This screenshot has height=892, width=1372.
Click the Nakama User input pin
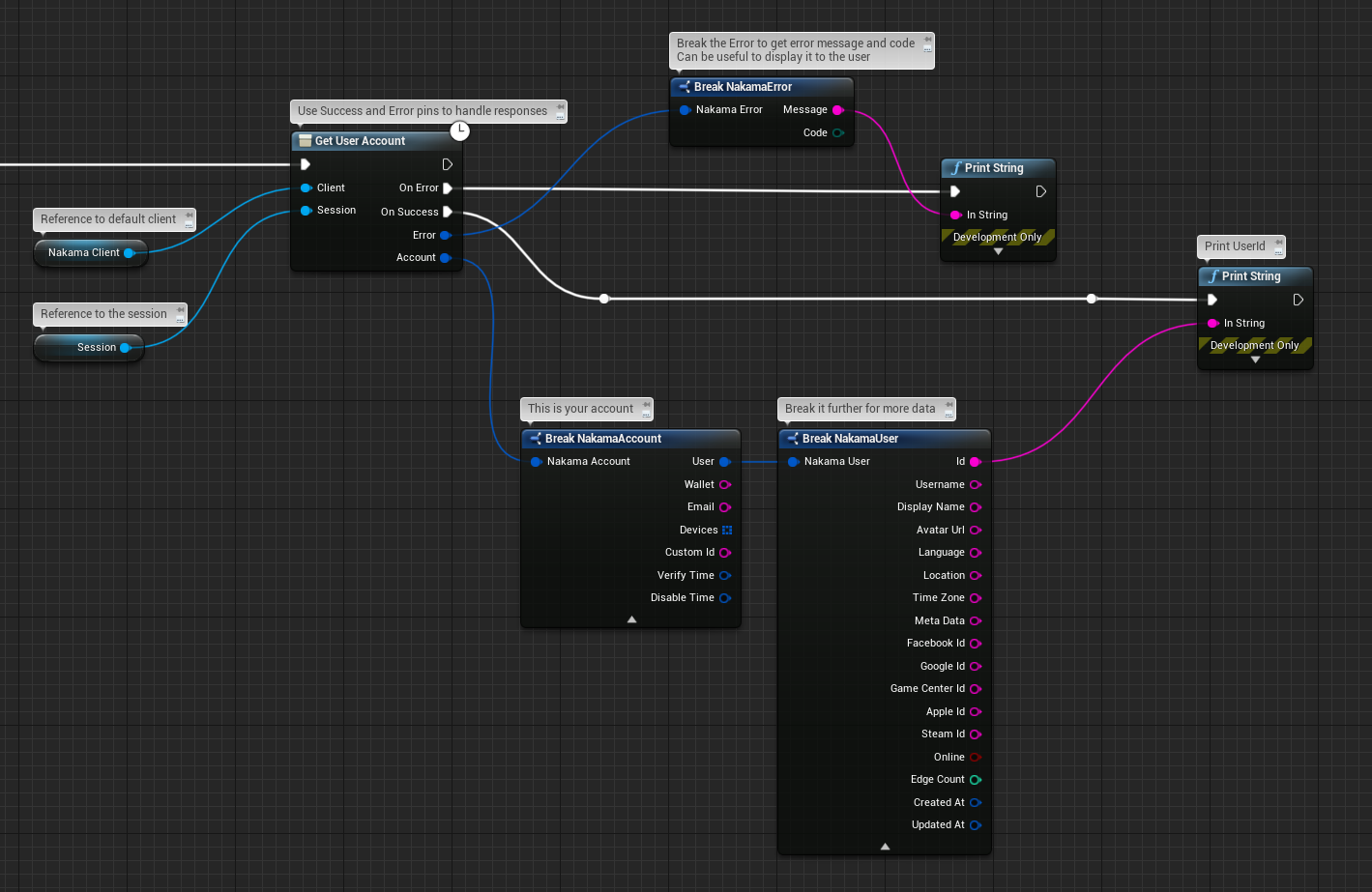tap(793, 462)
